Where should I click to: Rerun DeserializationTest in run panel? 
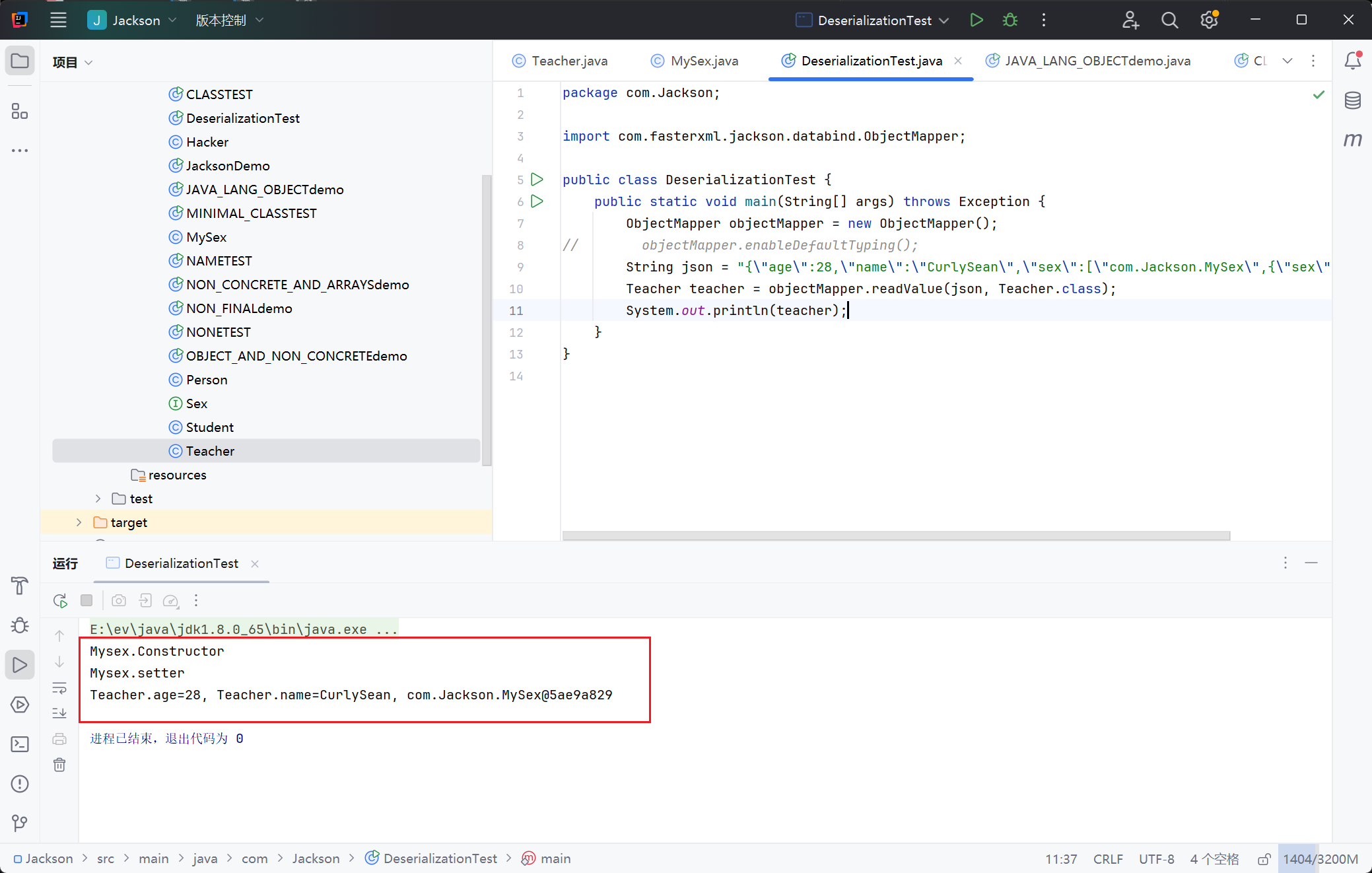(60, 600)
